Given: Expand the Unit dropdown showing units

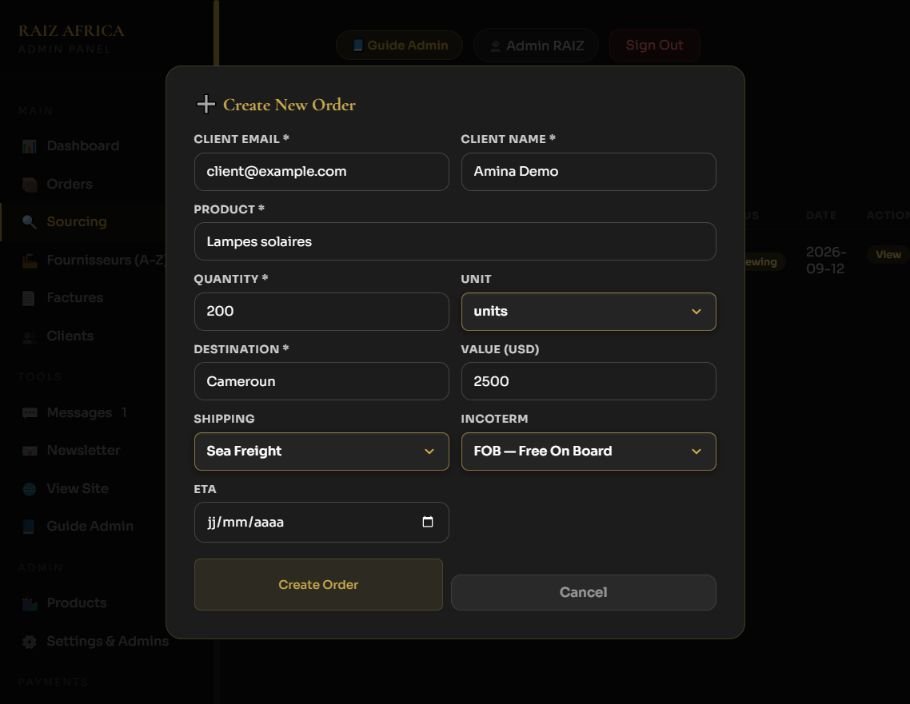Looking at the screenshot, I should (x=588, y=312).
